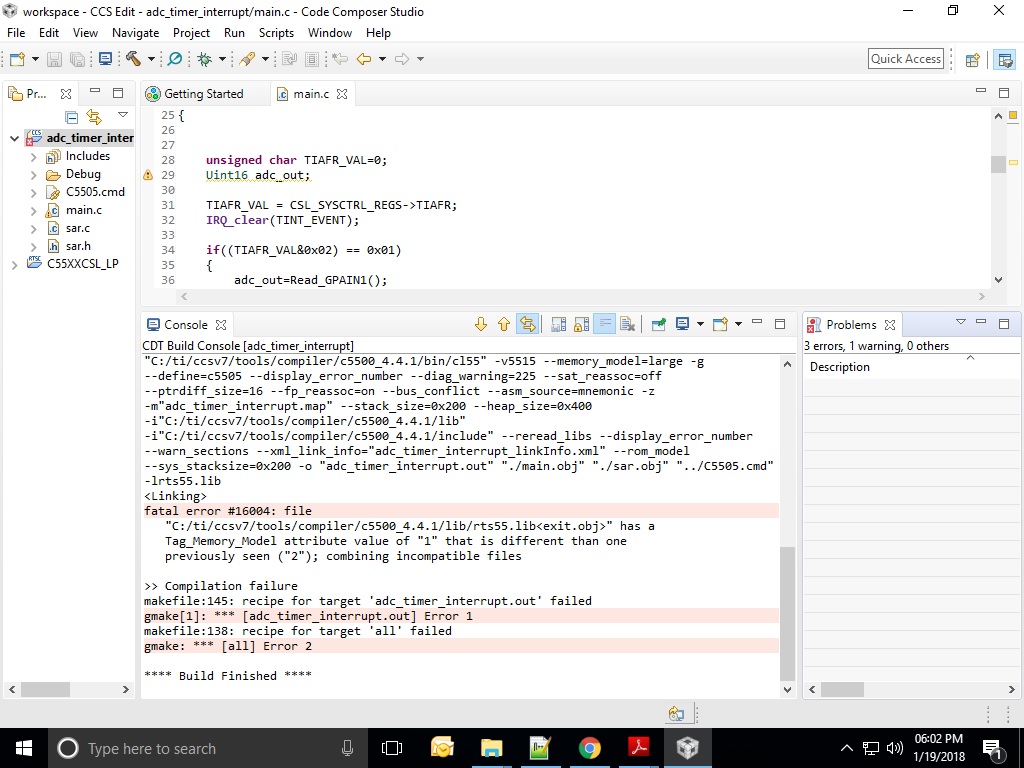Click the Console vertical scrollbar thumb
1024x768 pixels.
[x=787, y=613]
